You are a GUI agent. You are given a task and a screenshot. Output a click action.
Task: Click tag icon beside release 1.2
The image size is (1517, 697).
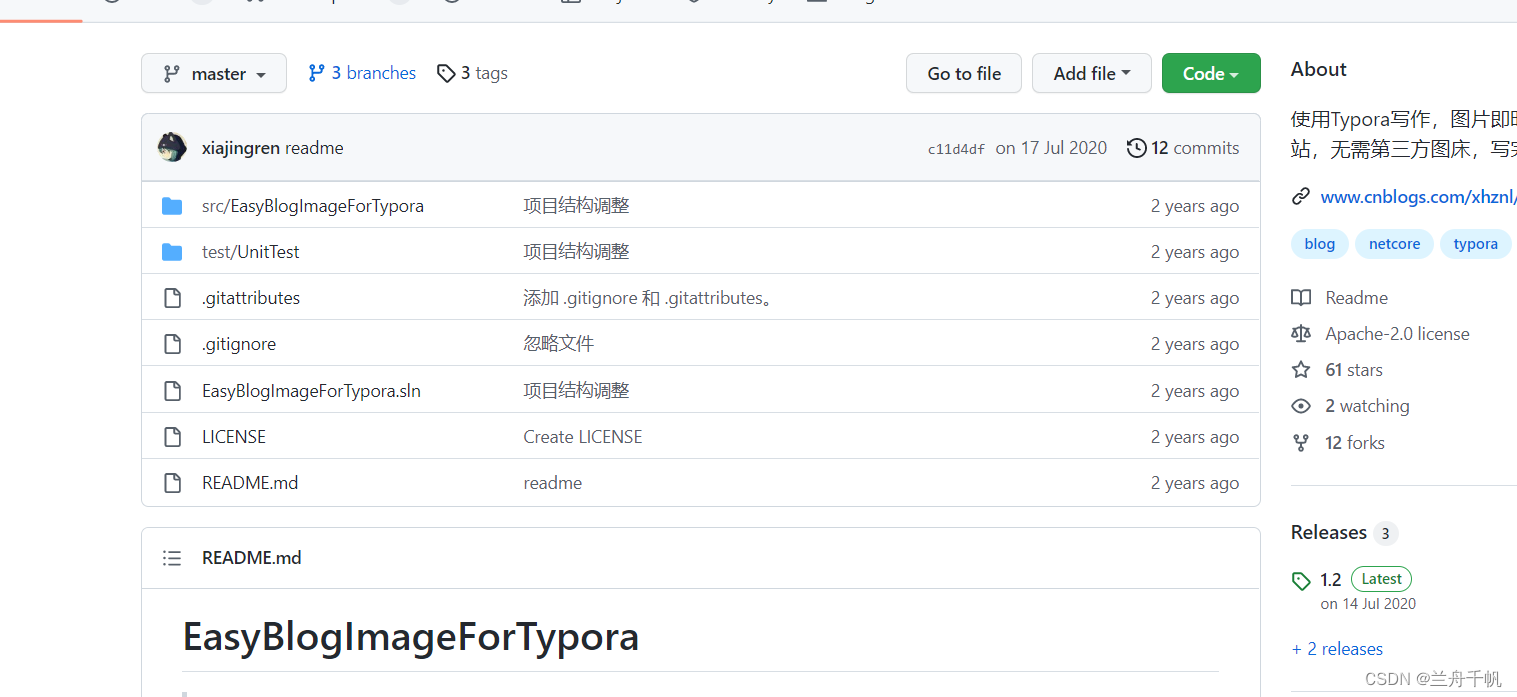tap(1301, 580)
